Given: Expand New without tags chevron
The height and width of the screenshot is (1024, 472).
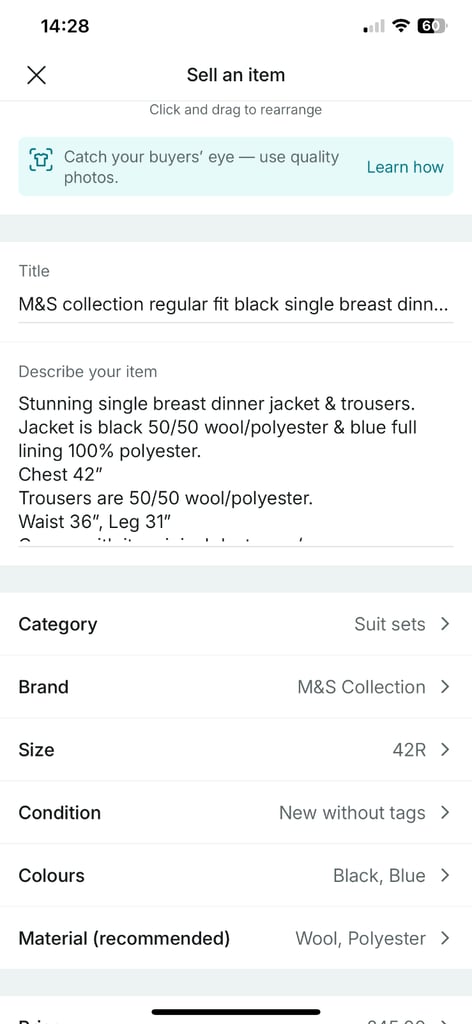Looking at the screenshot, I should coord(445,813).
